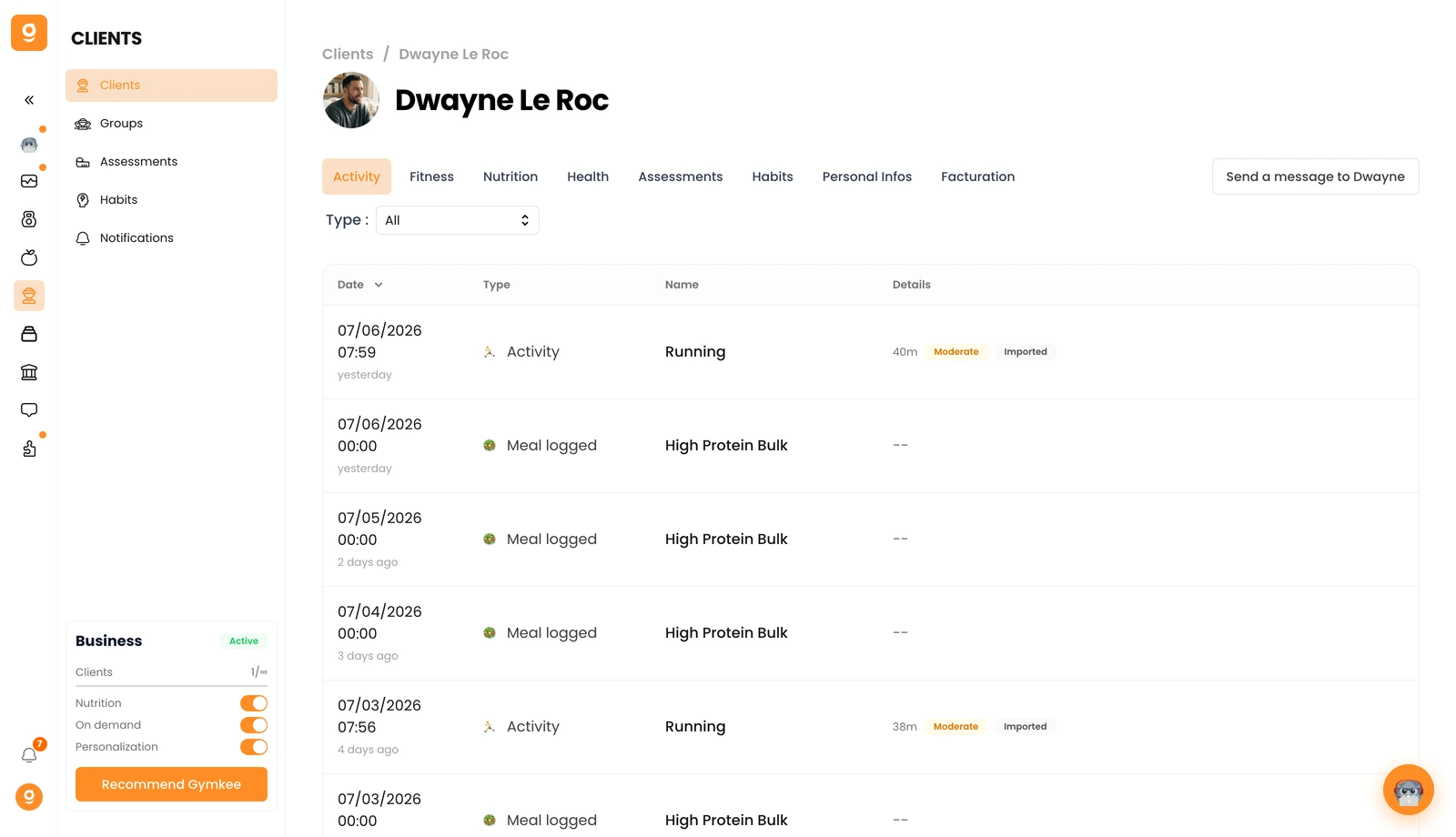Click the Moderate tag in 40m Running row
The height and width of the screenshot is (837, 1456).
coord(956,352)
